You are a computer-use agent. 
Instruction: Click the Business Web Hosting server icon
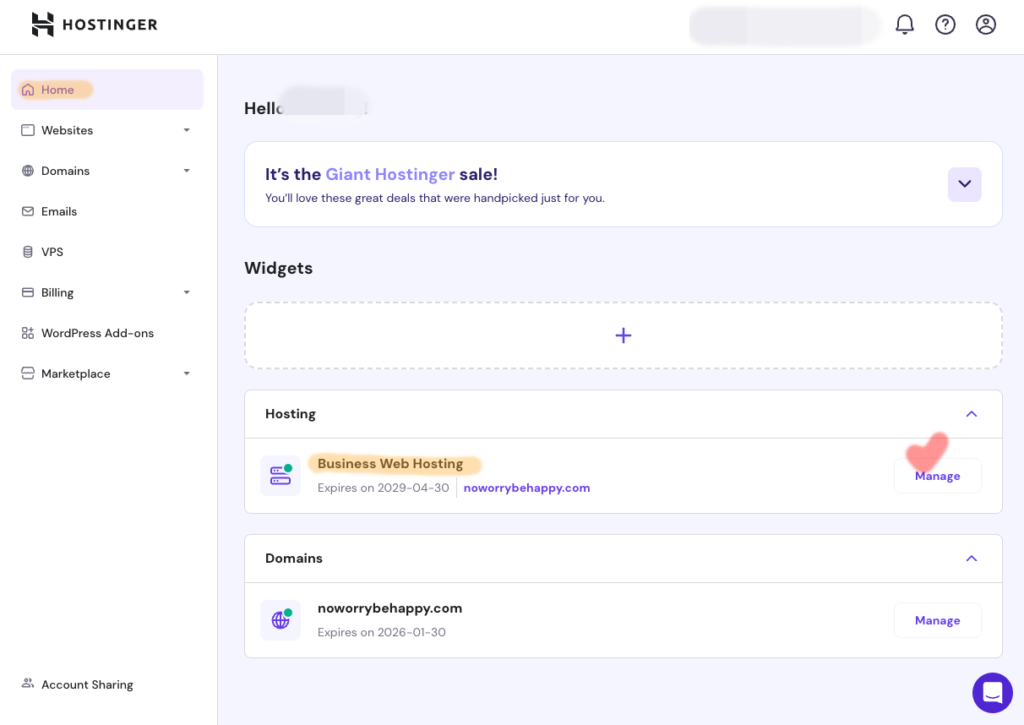(x=280, y=475)
